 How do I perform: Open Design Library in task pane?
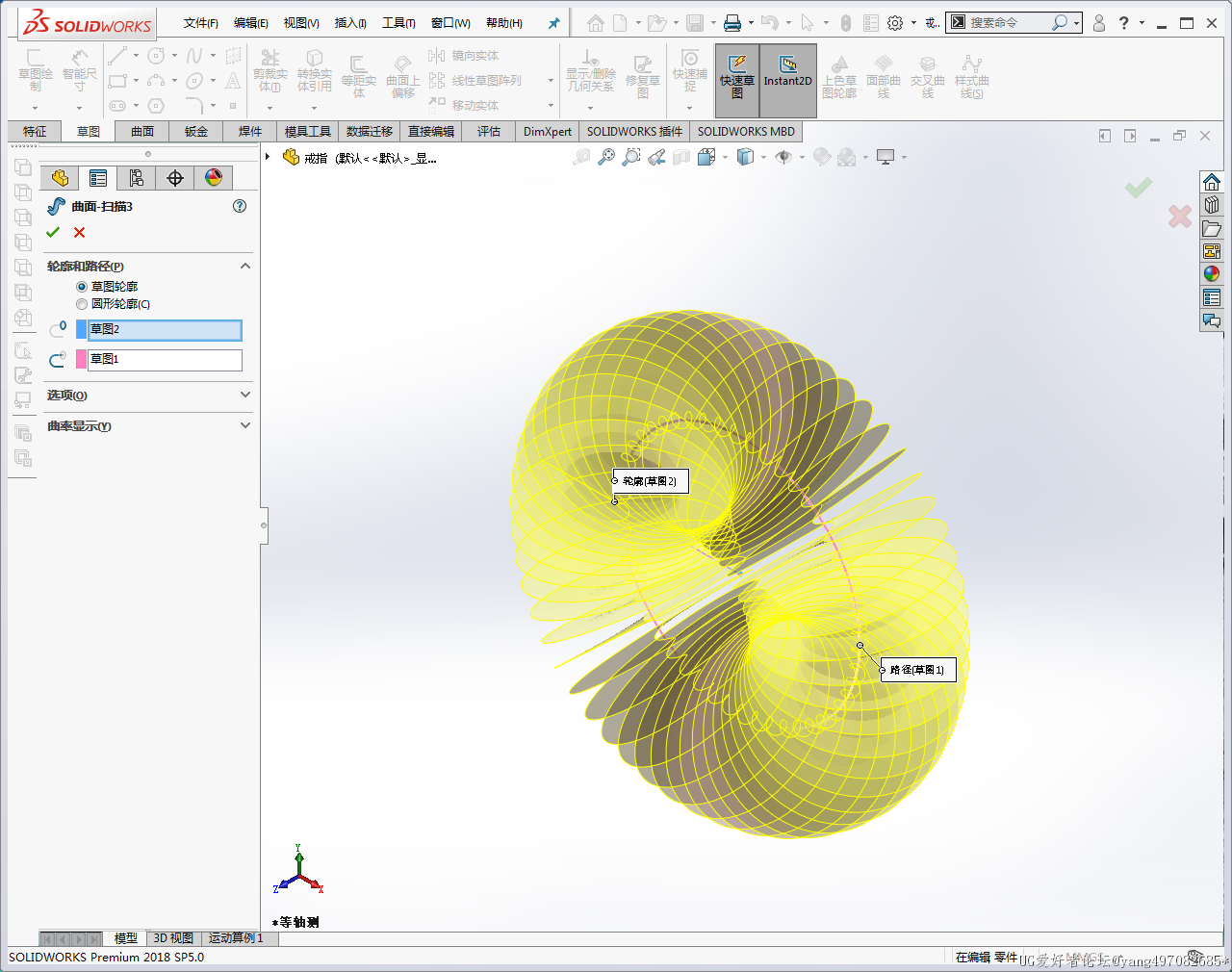pyautogui.click(x=1212, y=205)
